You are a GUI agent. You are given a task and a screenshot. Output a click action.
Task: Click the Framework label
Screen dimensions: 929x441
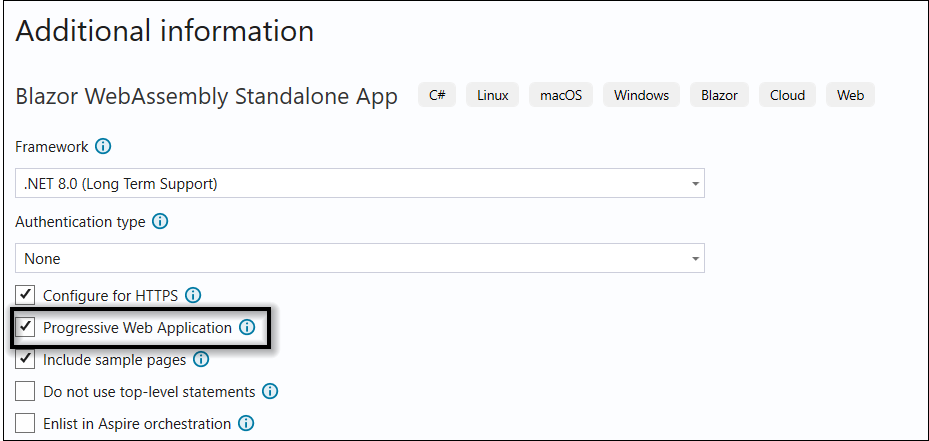(x=52, y=146)
